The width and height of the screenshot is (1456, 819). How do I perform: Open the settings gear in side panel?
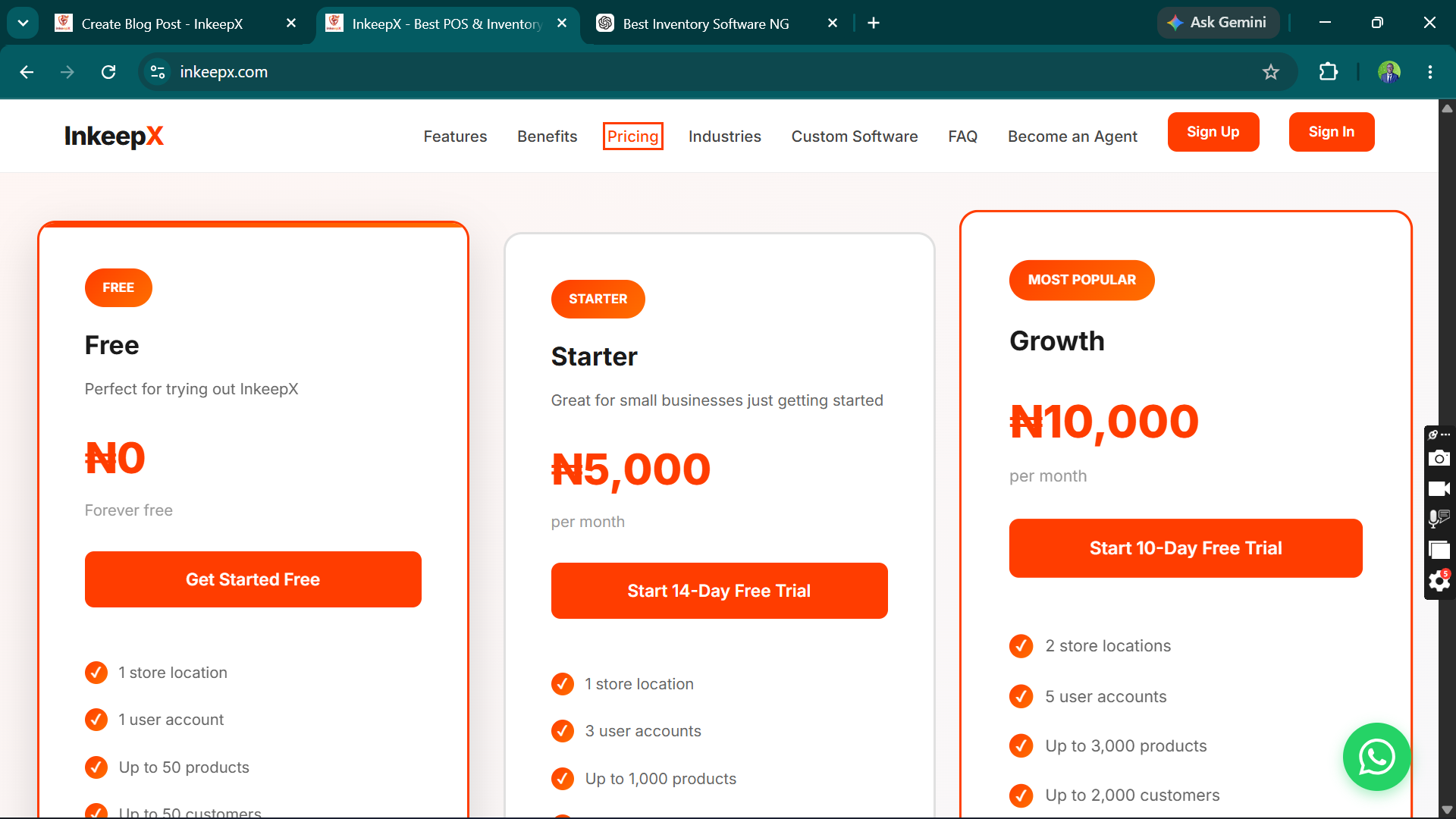coord(1439,582)
